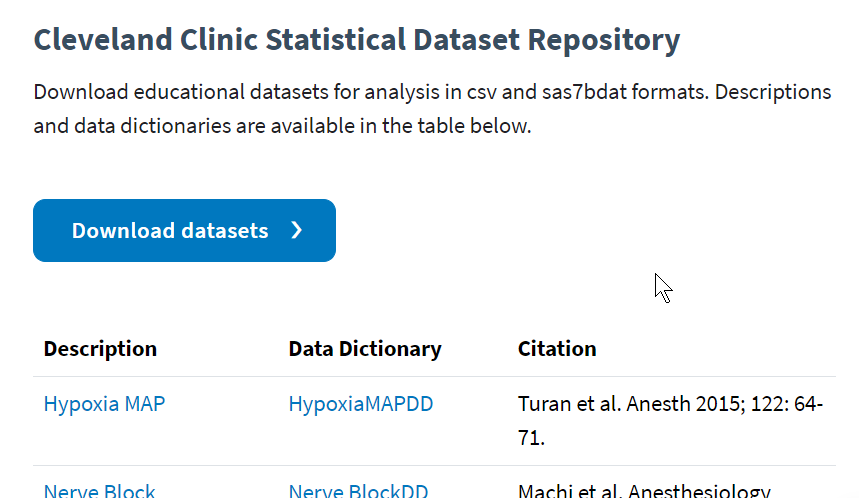Screen dimensions: 859x498
Task: Click the Machi et al. Anesthesiology citation
Action: pyautogui.click(x=644, y=491)
